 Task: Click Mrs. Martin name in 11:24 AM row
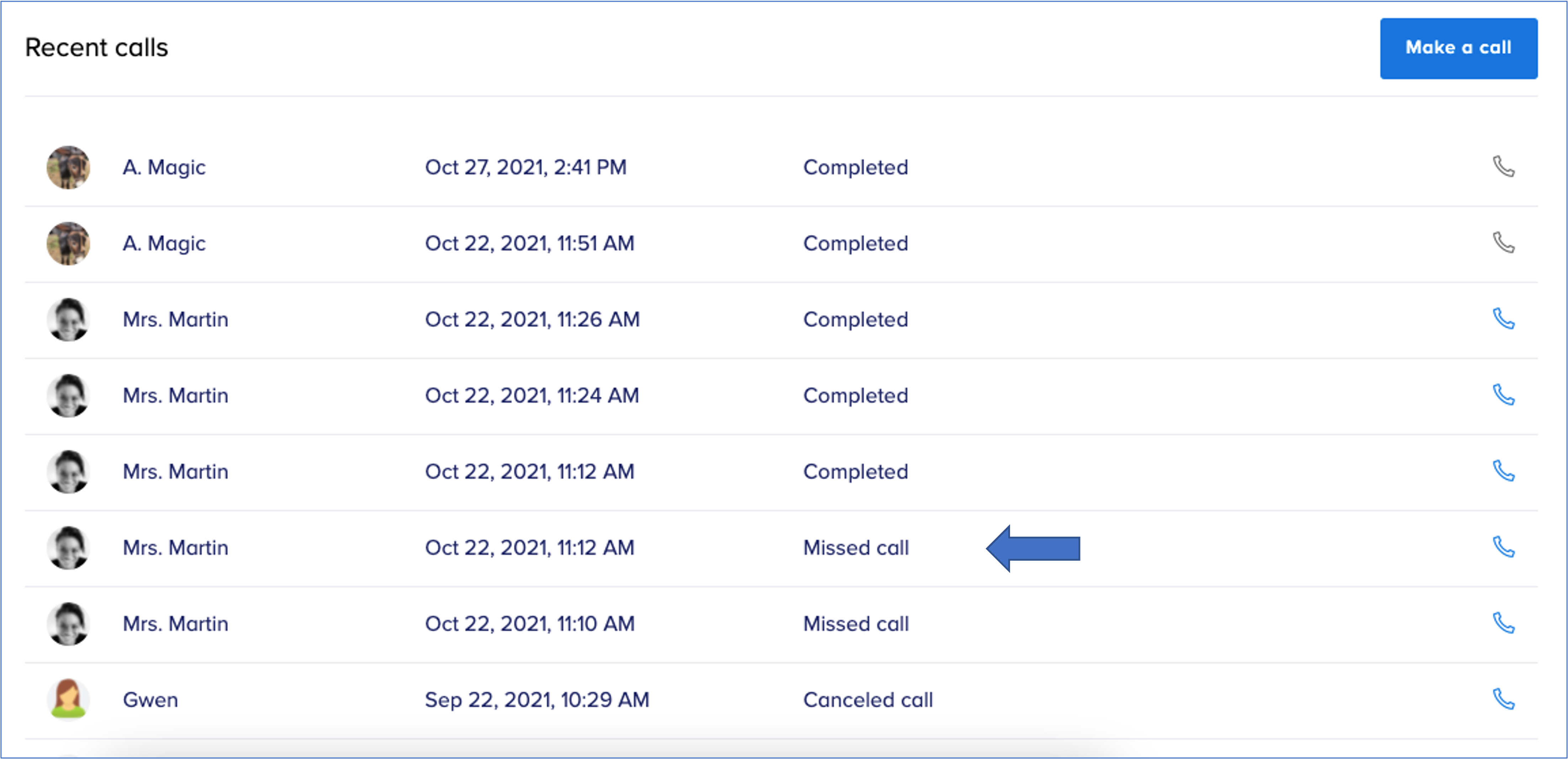175,396
